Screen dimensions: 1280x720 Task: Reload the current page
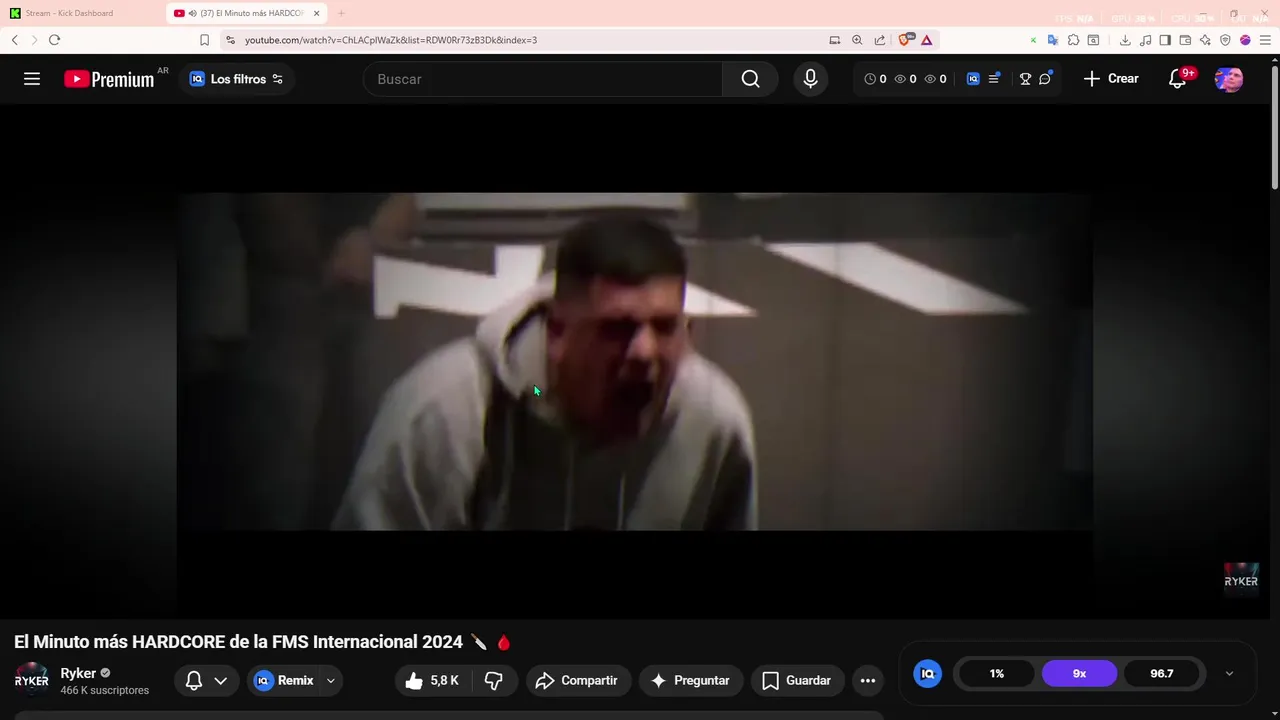pyautogui.click(x=54, y=40)
